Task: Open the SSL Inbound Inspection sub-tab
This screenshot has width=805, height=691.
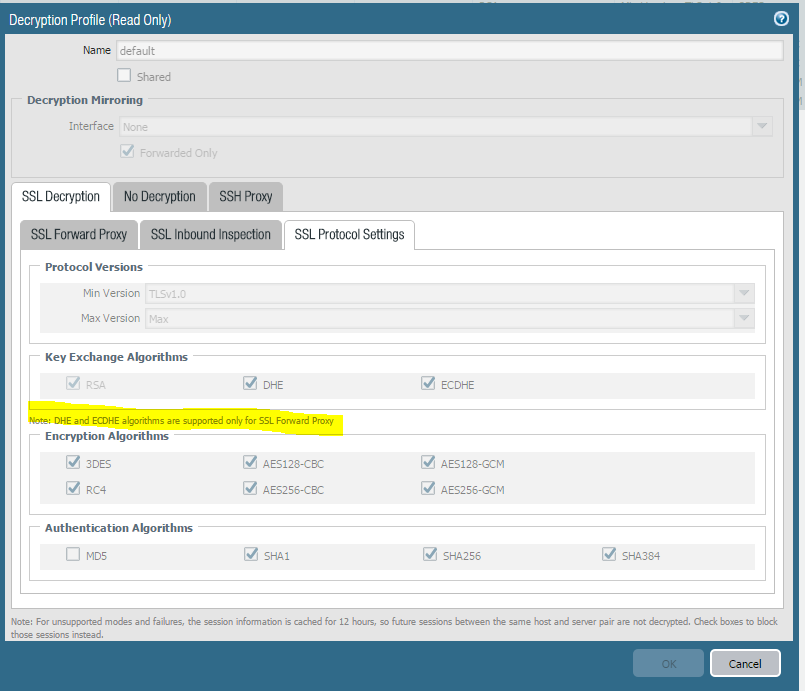Action: (x=210, y=235)
